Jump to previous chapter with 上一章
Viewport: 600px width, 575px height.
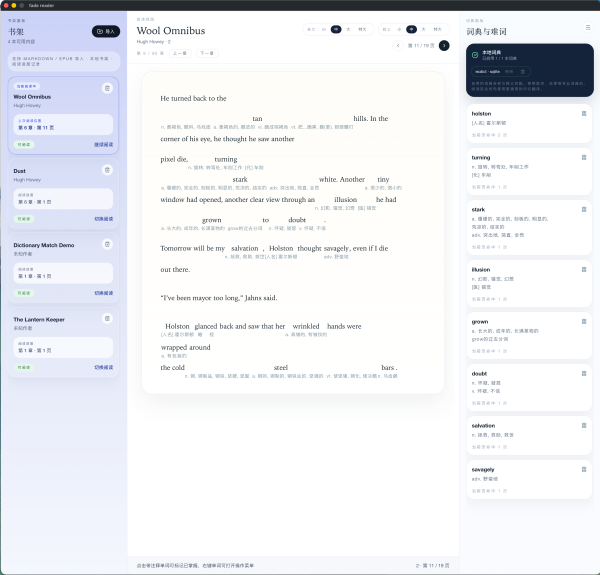pos(181,52)
